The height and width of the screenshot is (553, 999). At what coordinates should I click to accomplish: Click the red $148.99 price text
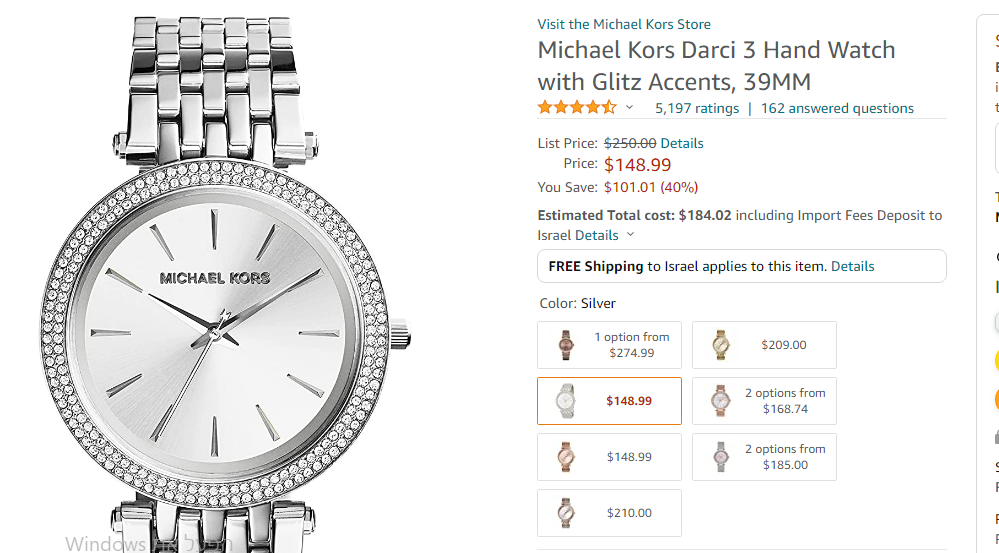(x=637, y=165)
